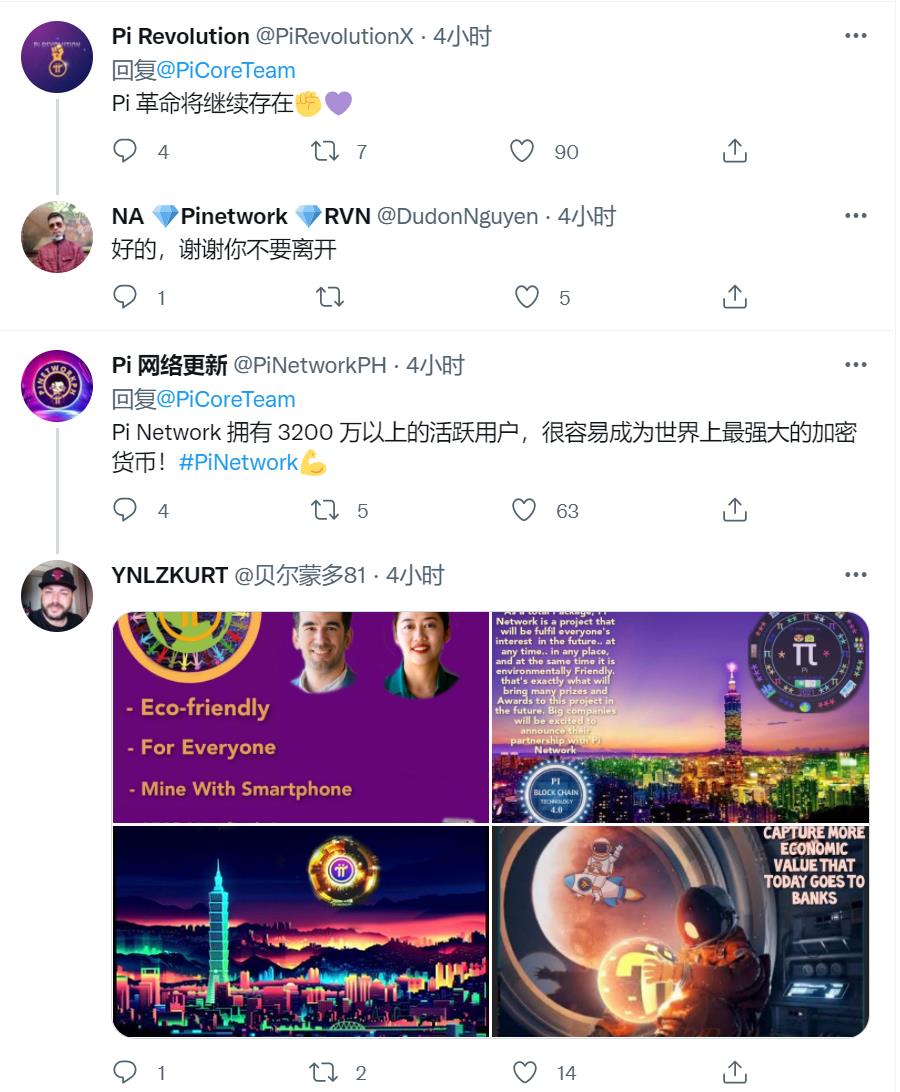
Task: View the Eco-friendly purple image
Action: [x=300, y=717]
